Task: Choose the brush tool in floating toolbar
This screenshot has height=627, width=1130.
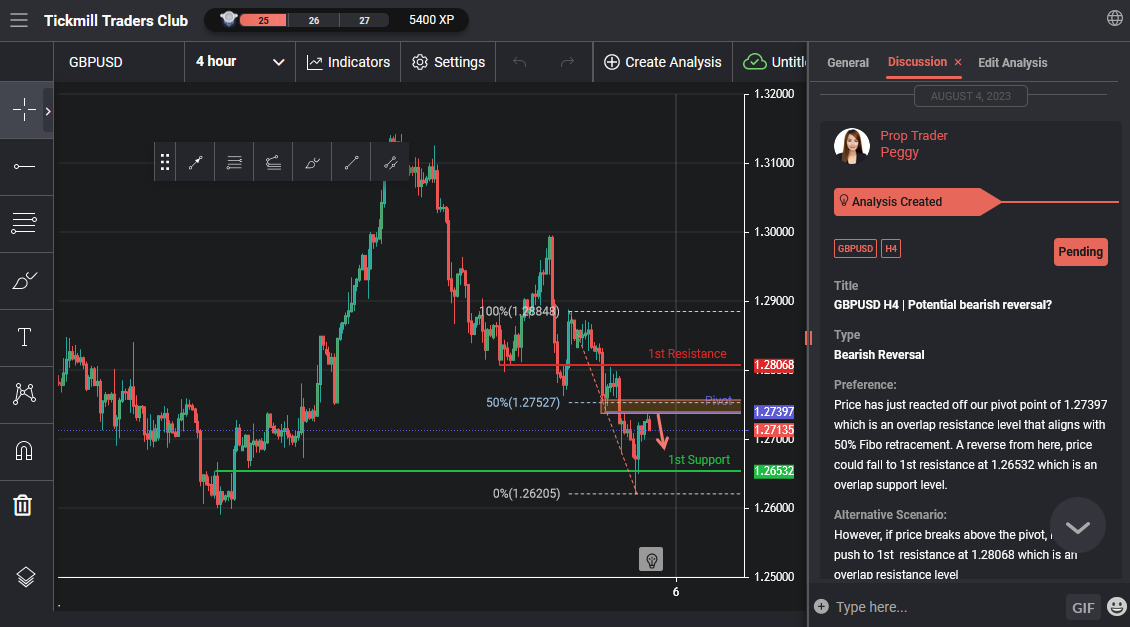Action: (x=312, y=162)
